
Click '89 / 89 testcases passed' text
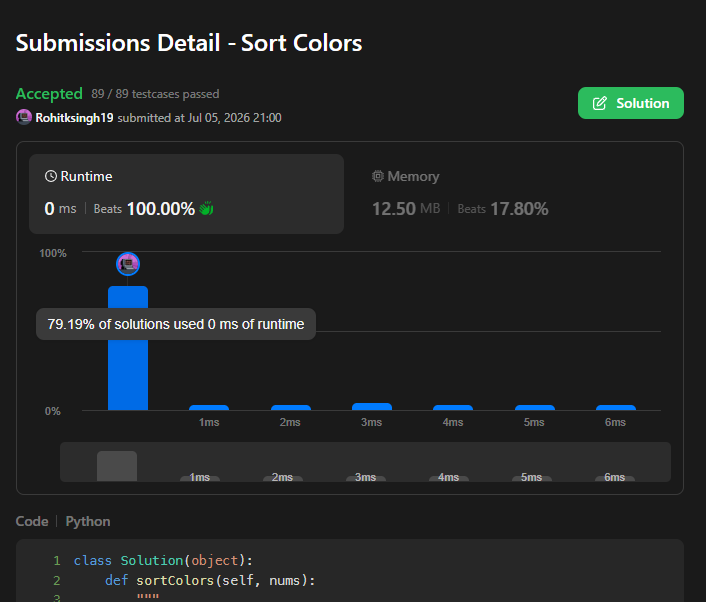[155, 94]
